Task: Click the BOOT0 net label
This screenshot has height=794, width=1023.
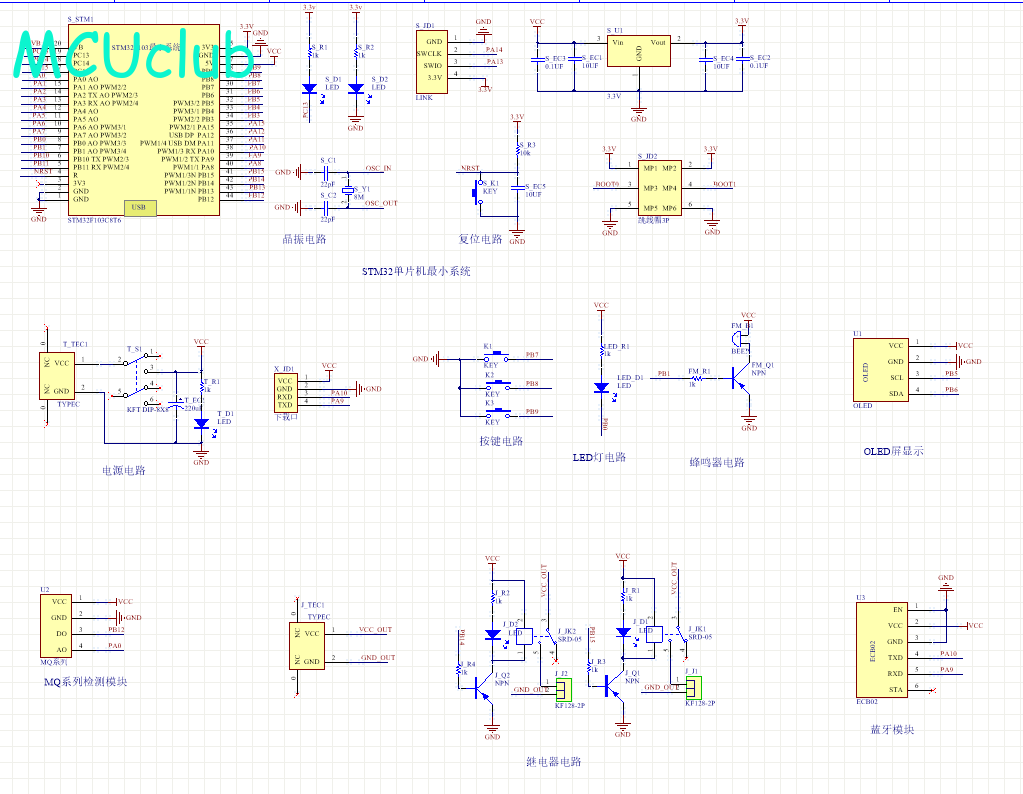Action: pyautogui.click(x=607, y=184)
